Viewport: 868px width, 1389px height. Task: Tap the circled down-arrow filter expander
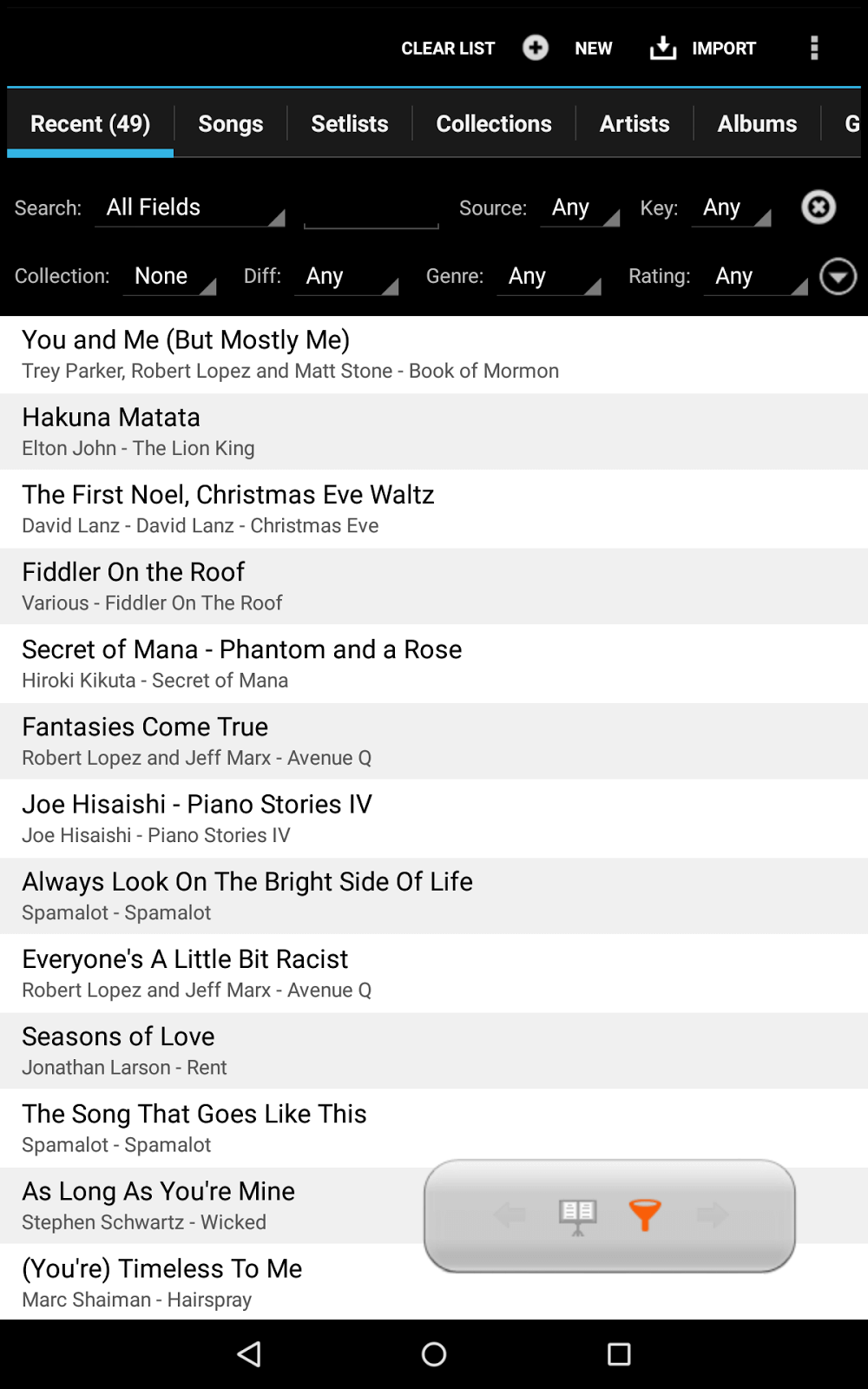[x=838, y=277]
